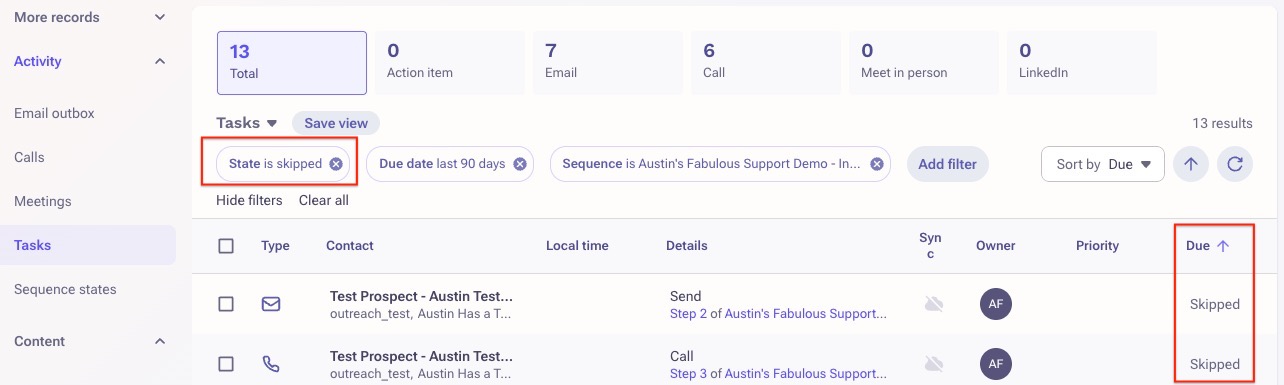Remove the State is skipped filter
Screen dimensions: 1284x385
336,164
